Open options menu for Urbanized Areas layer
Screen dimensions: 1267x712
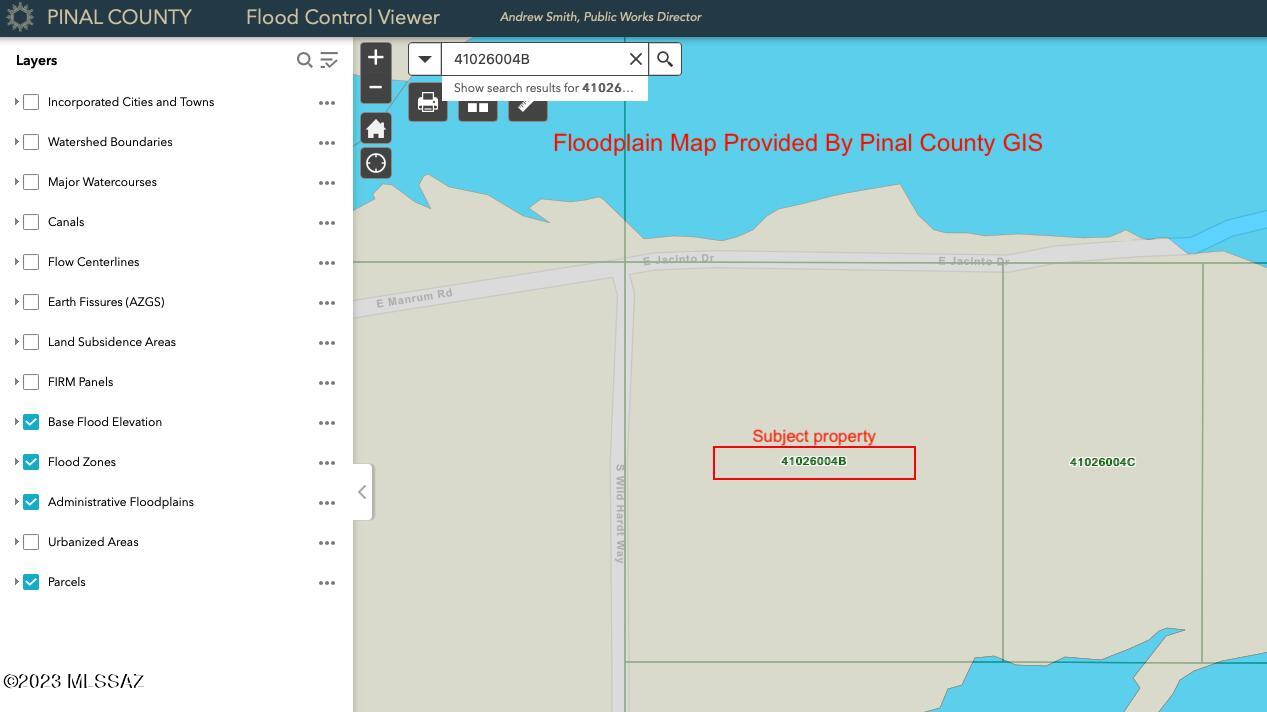click(327, 542)
